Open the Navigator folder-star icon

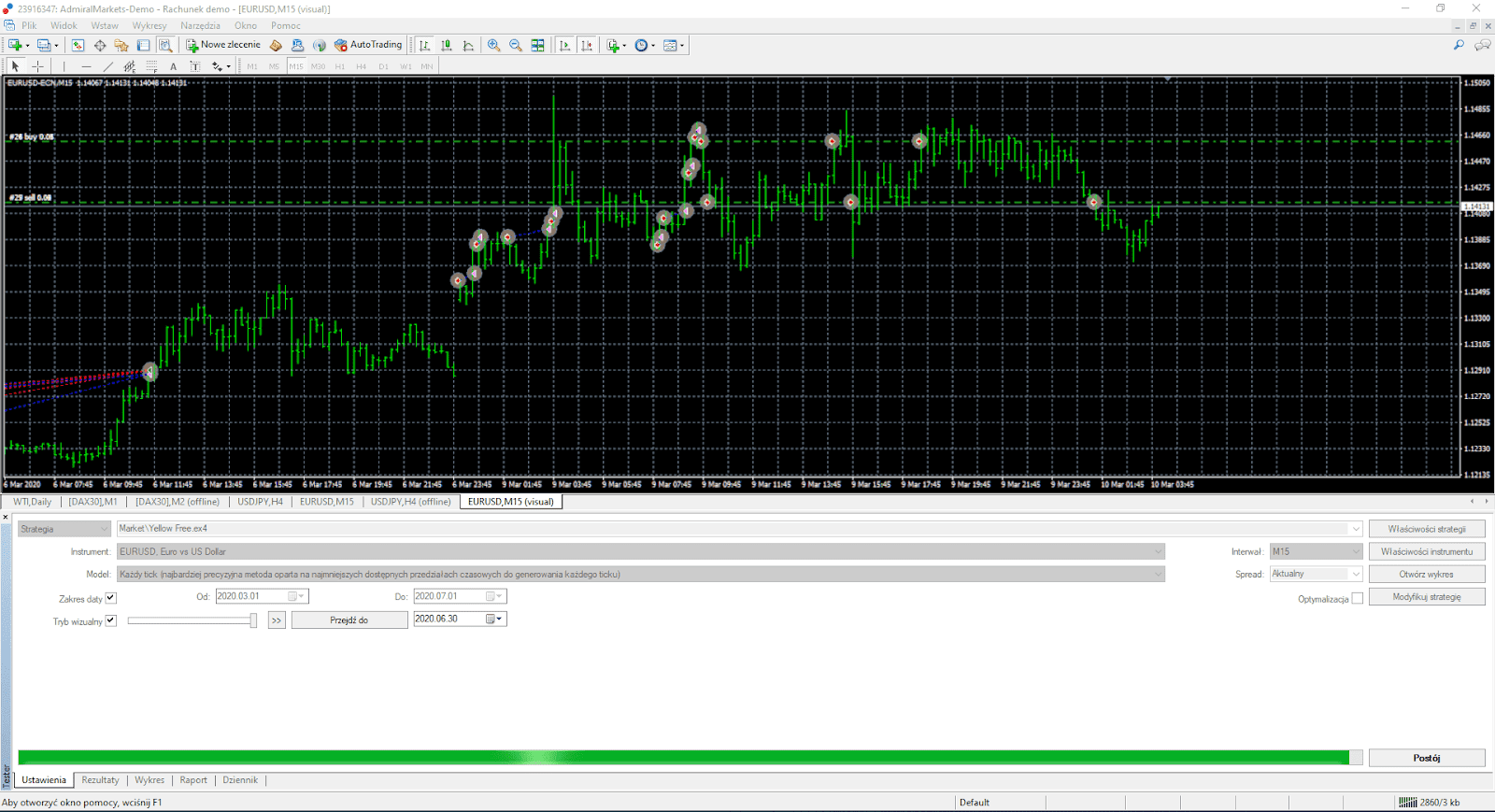tap(121, 45)
